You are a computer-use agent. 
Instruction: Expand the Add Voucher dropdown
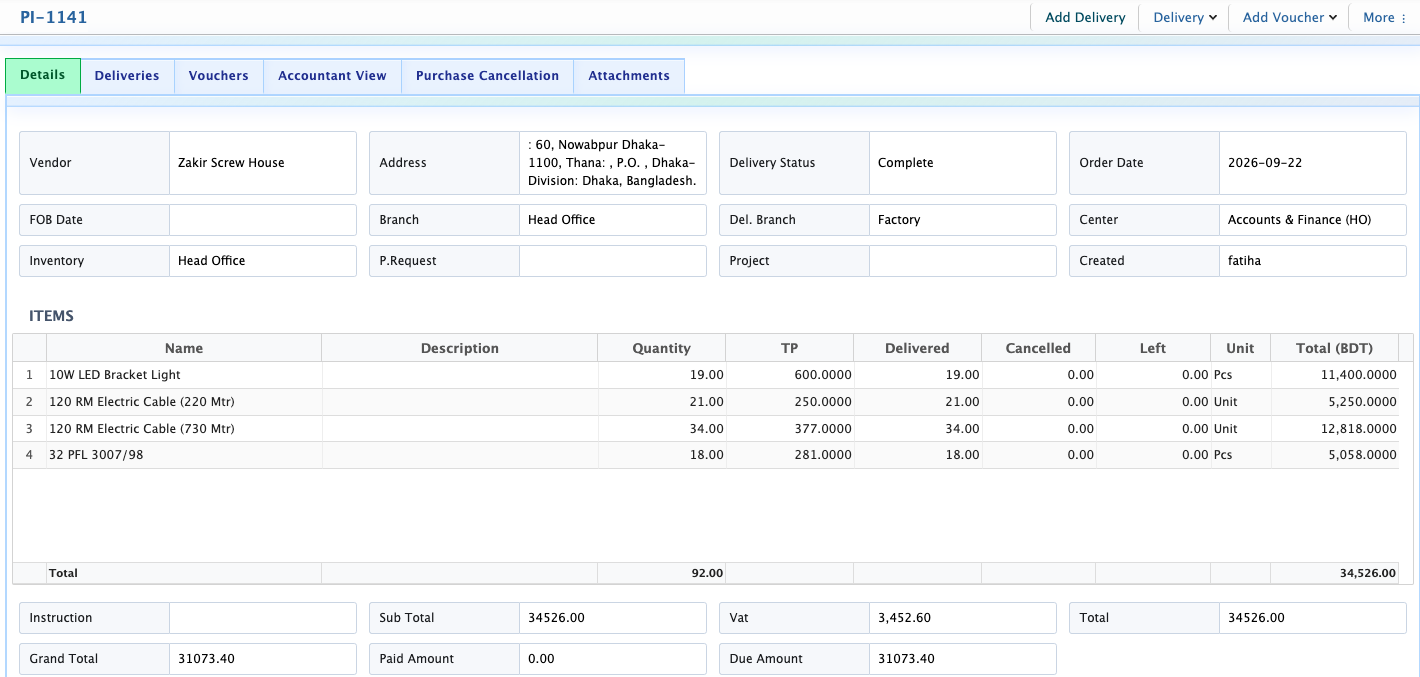[1289, 17]
